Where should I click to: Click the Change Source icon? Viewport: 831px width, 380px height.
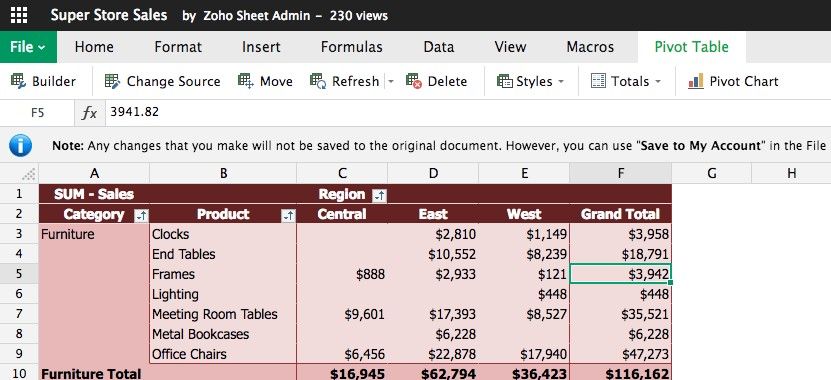click(x=112, y=81)
